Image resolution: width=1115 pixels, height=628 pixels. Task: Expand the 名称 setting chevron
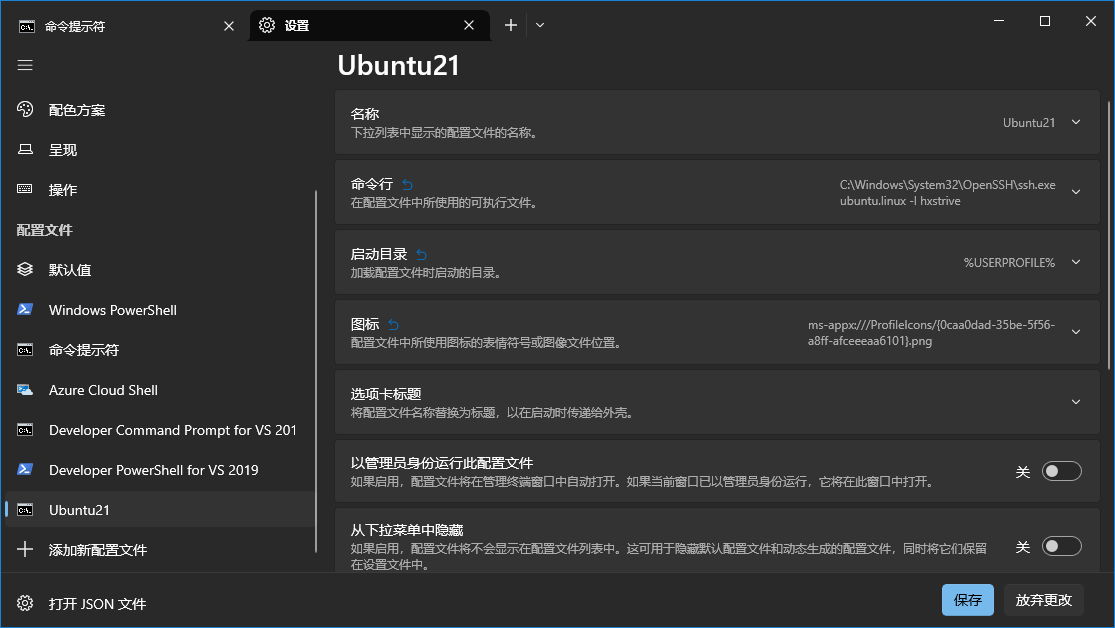1076,122
